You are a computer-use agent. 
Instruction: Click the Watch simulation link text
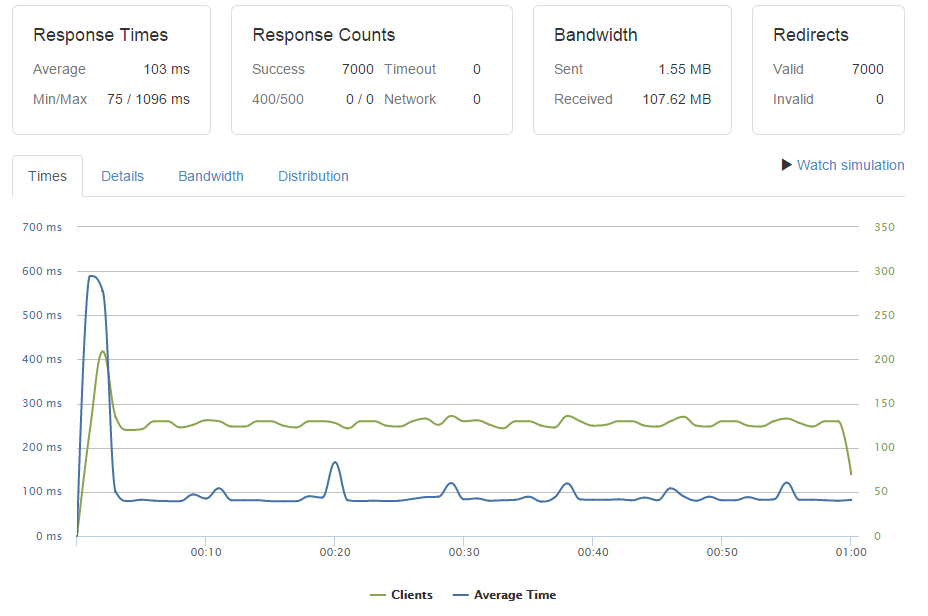coord(850,165)
